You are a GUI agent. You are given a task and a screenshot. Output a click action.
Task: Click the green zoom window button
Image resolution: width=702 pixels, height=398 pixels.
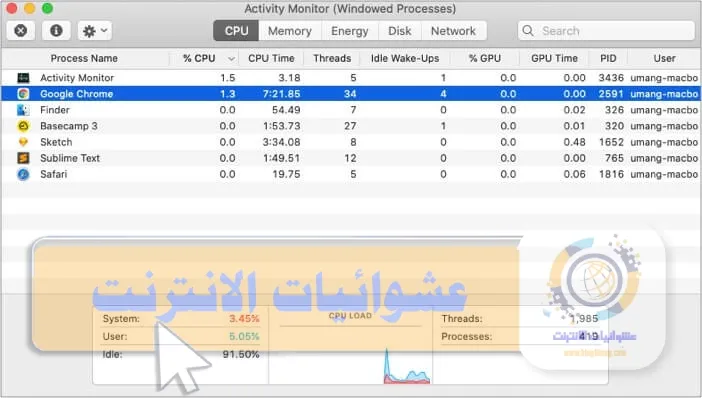(47, 8)
